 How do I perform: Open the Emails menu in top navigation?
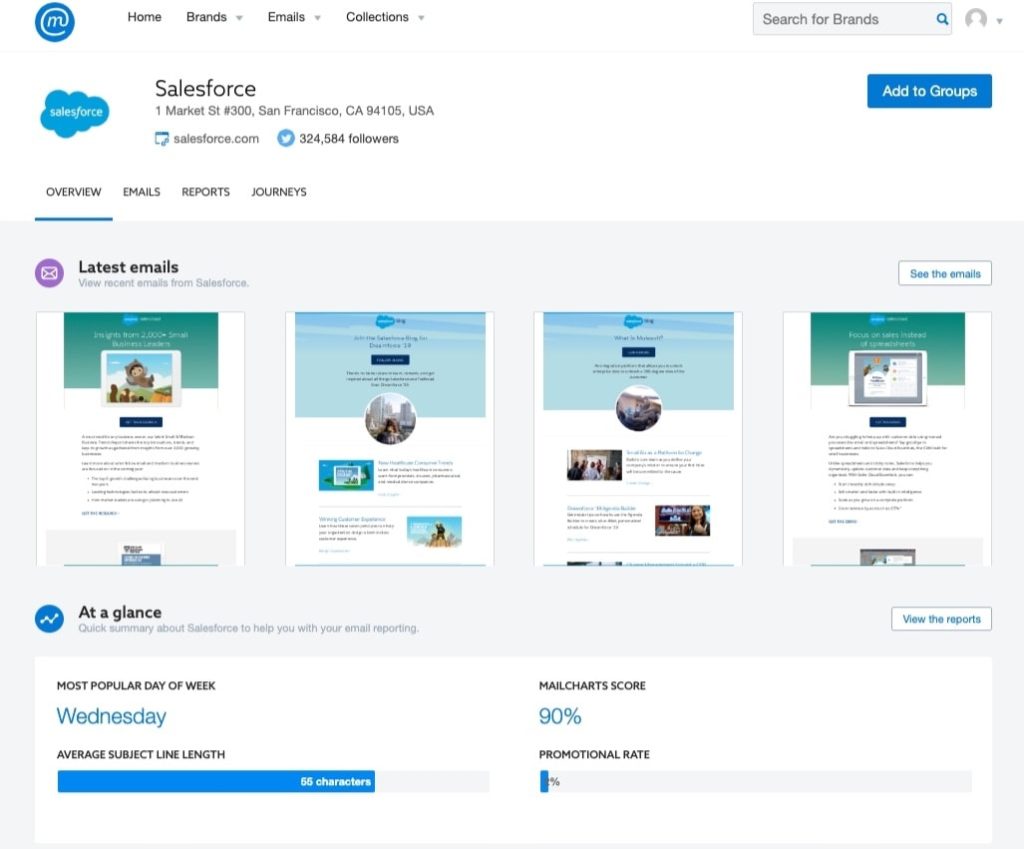pos(286,17)
